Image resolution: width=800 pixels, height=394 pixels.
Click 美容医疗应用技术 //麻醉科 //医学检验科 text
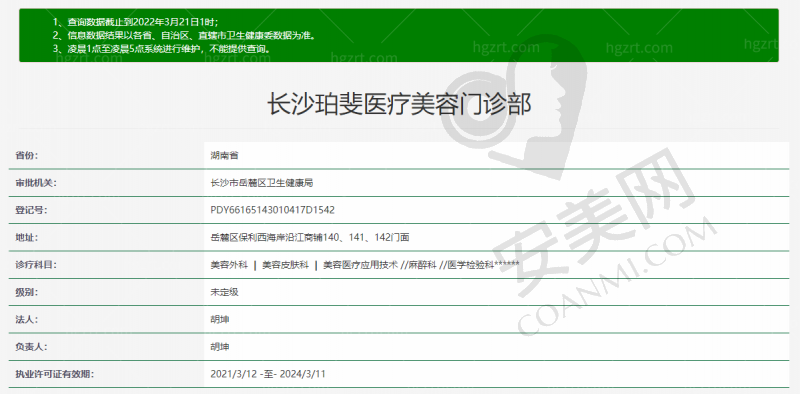421,265
